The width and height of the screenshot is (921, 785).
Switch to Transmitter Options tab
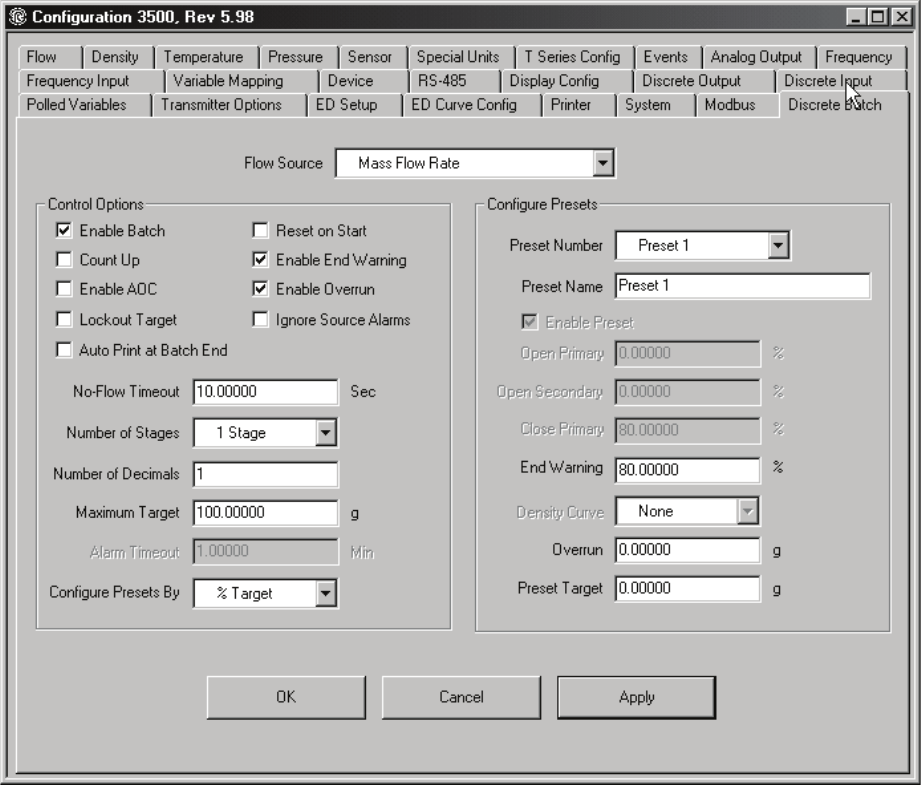click(228, 105)
